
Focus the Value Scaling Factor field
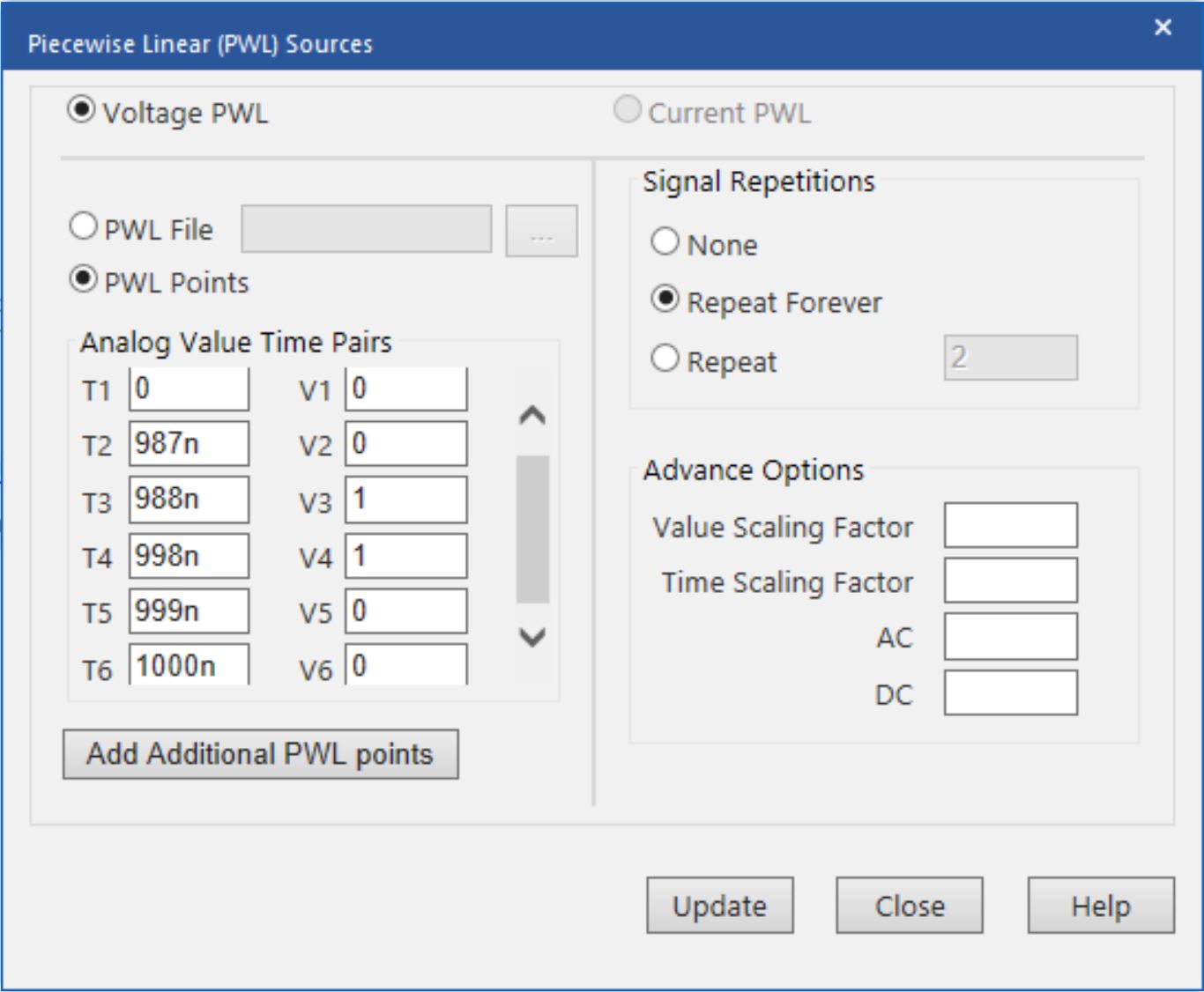1010,526
